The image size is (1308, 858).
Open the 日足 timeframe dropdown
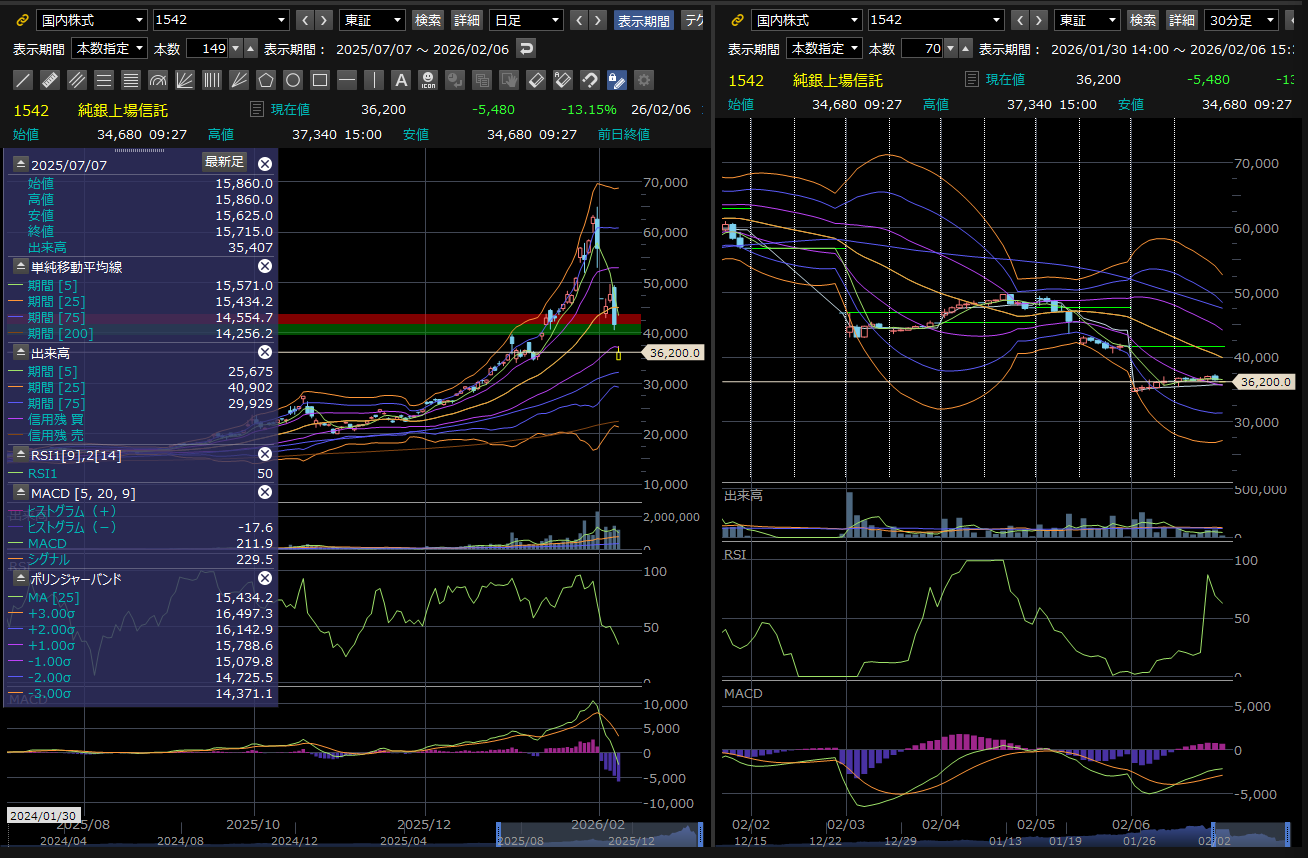(x=527, y=20)
